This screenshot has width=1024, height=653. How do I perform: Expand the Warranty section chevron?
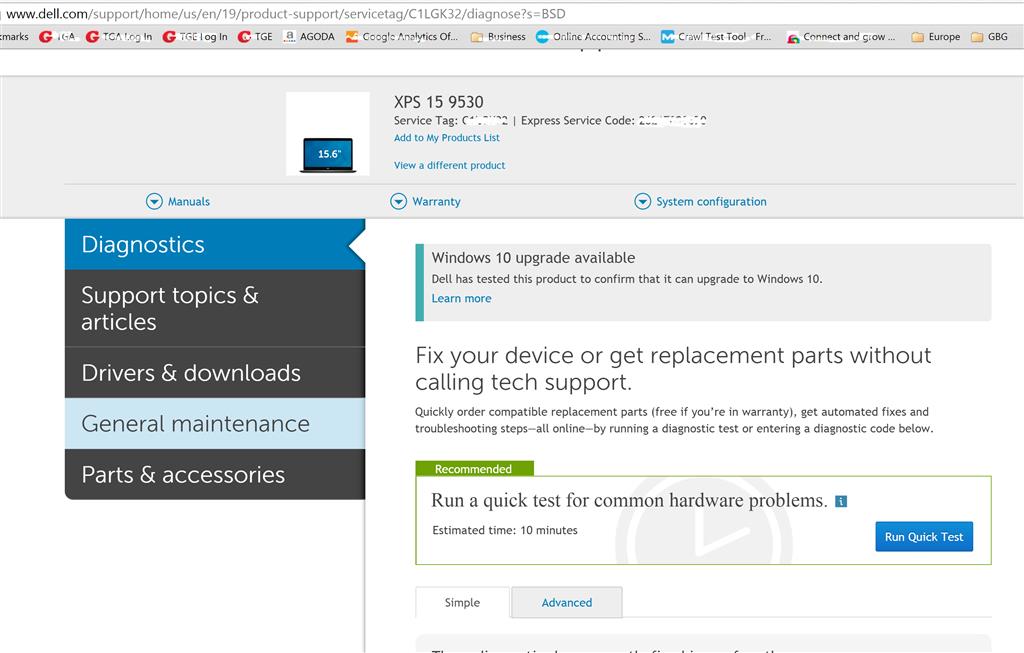click(x=398, y=201)
